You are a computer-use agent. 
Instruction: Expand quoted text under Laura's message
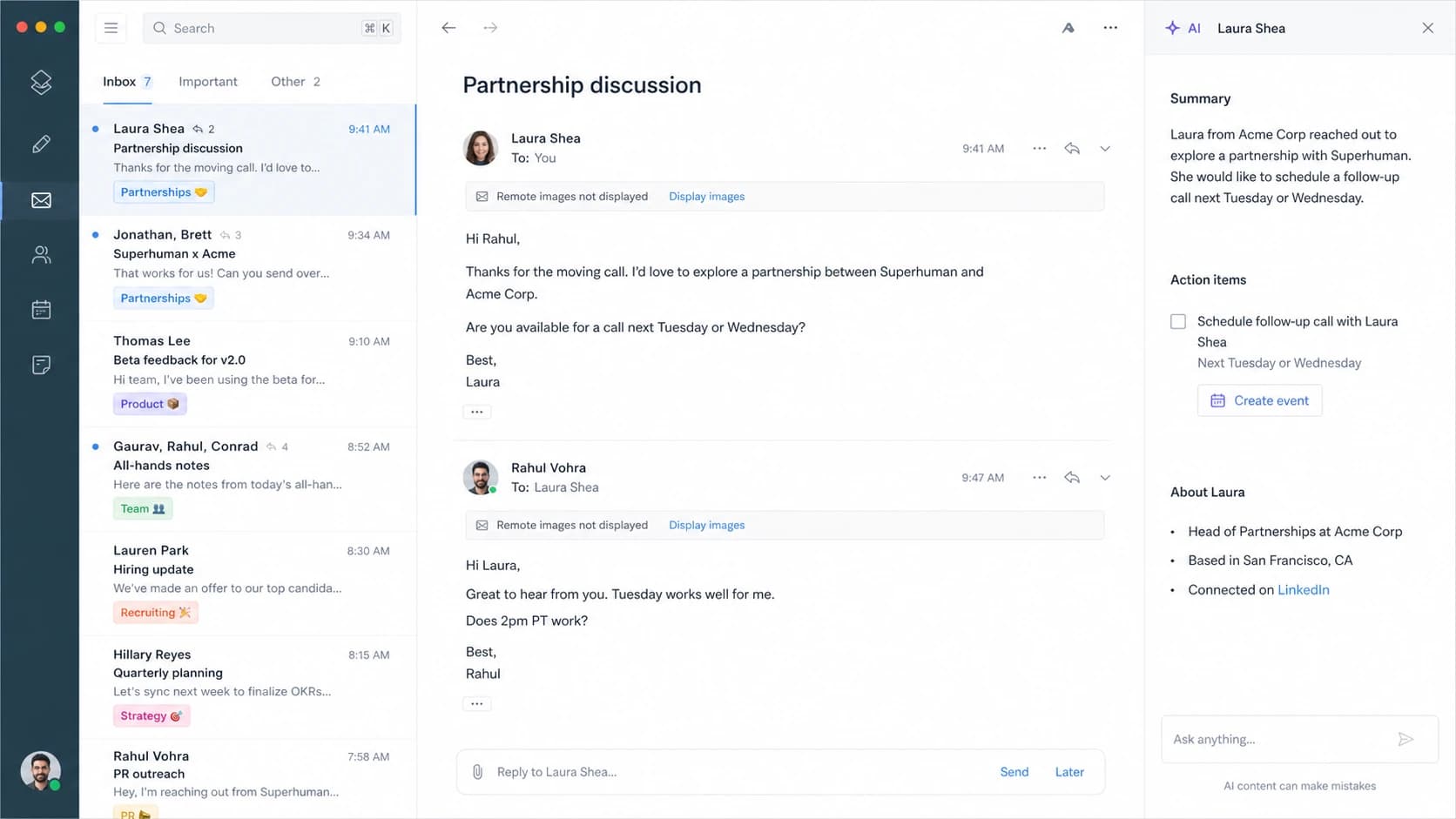(477, 412)
